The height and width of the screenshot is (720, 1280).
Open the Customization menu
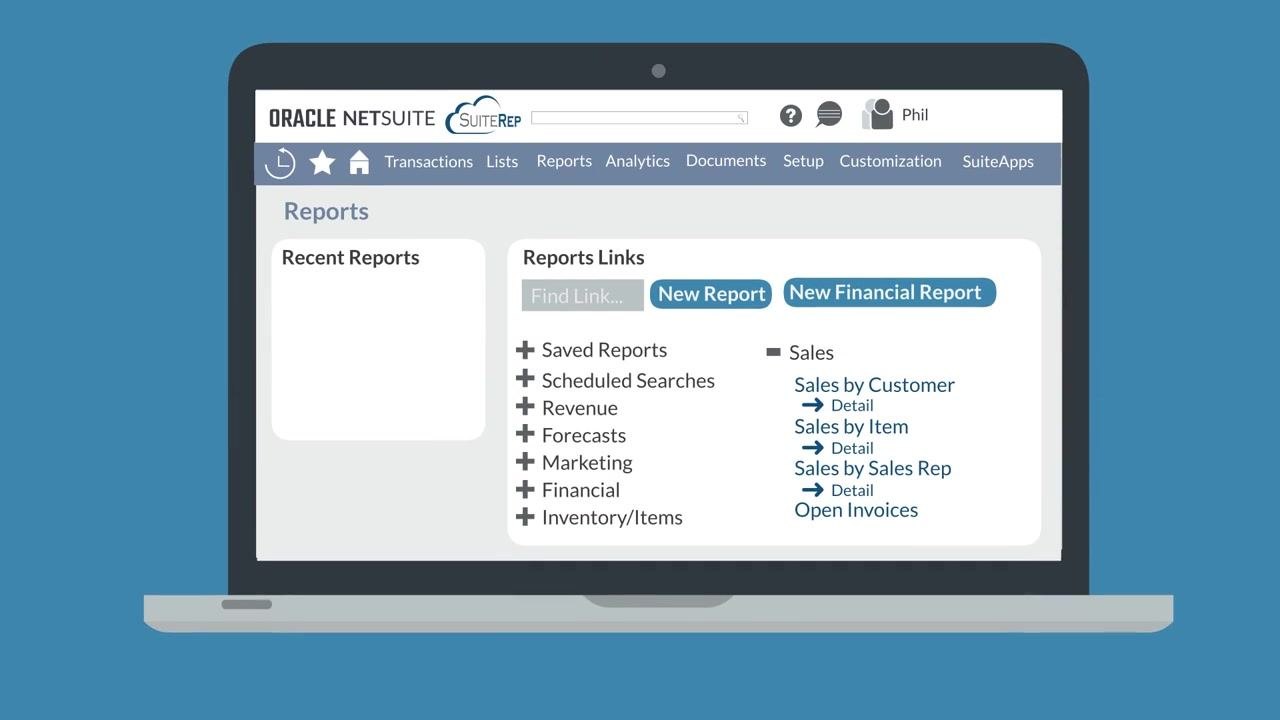(890, 161)
